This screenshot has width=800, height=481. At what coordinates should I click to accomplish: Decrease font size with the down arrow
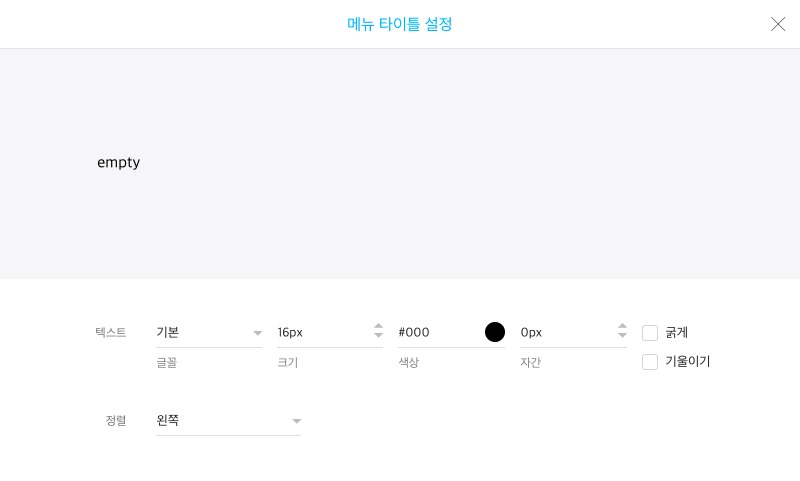[x=378, y=335]
